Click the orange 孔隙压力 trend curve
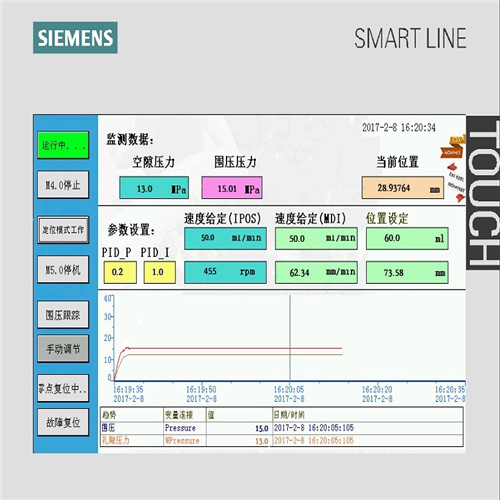The image size is (500, 500). pyautogui.click(x=233, y=354)
